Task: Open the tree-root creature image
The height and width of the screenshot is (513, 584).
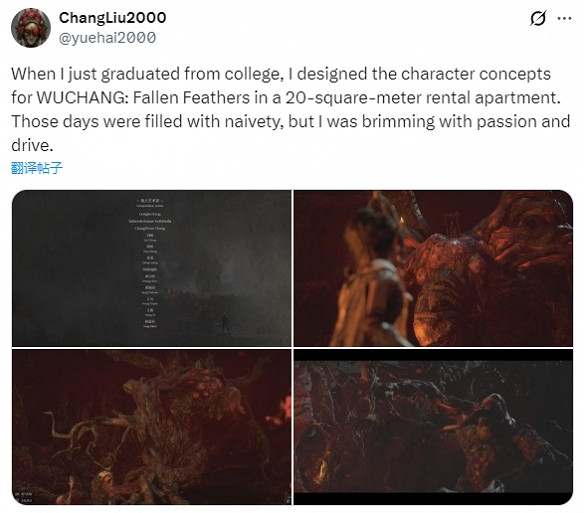Action: click(152, 427)
